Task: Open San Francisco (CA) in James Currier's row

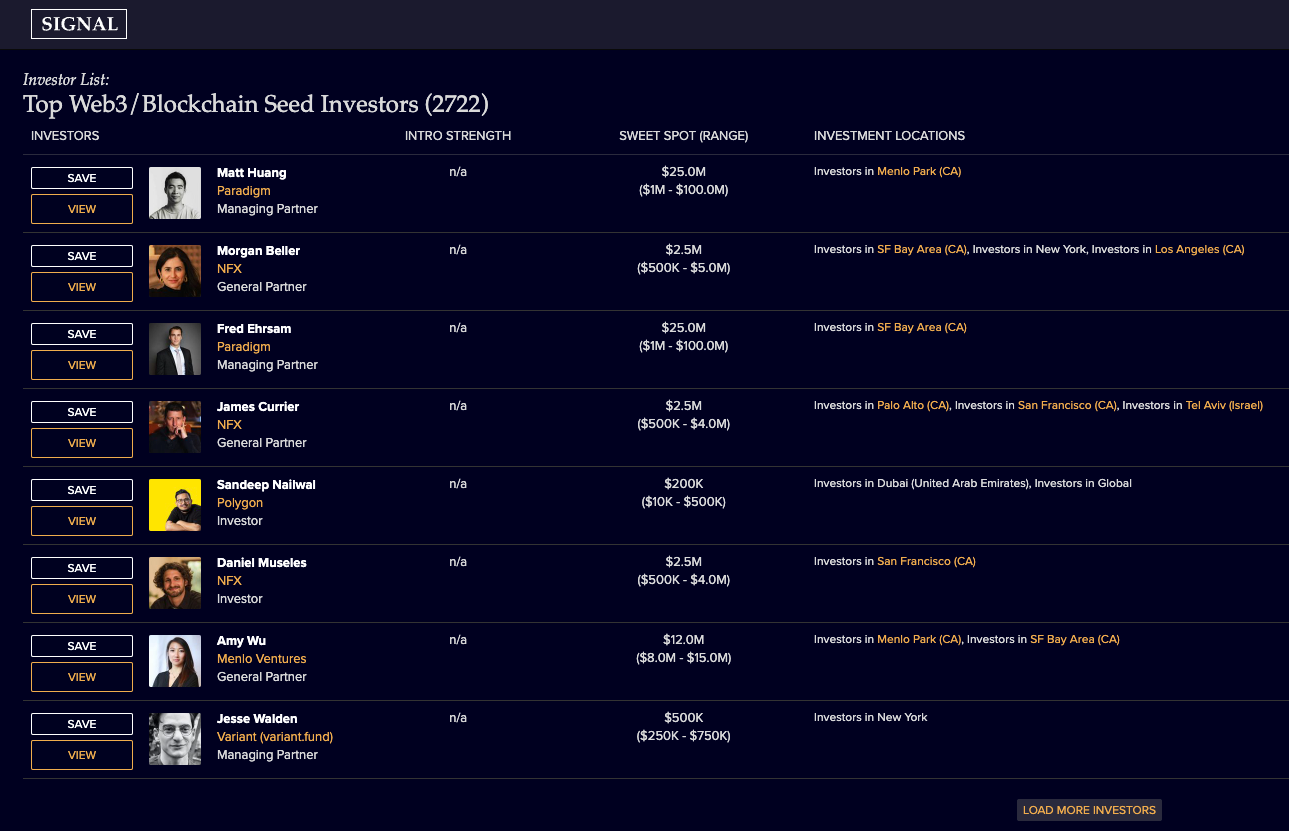Action: 1067,406
